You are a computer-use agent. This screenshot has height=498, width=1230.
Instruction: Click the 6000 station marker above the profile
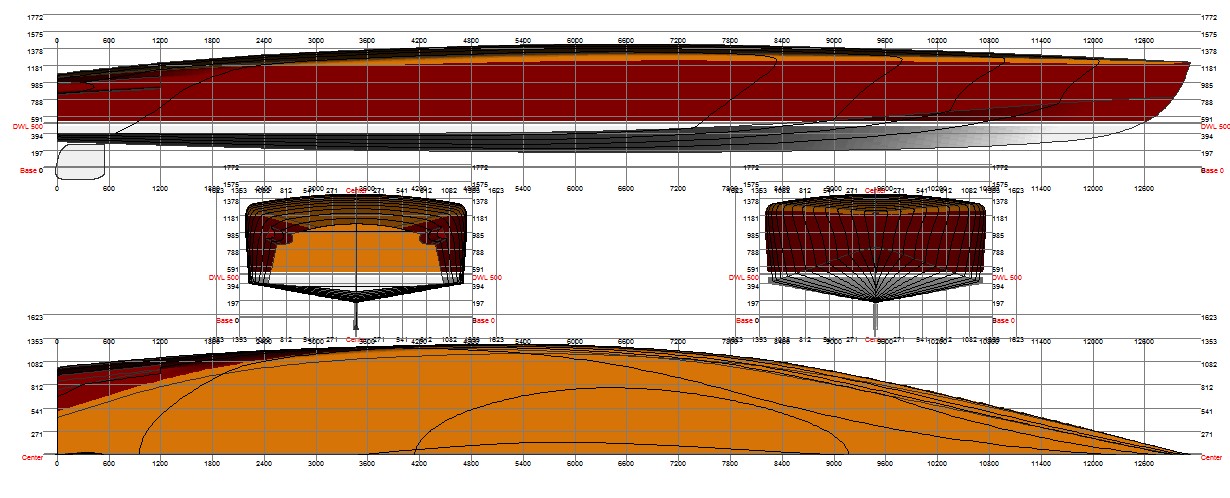[x=574, y=41]
